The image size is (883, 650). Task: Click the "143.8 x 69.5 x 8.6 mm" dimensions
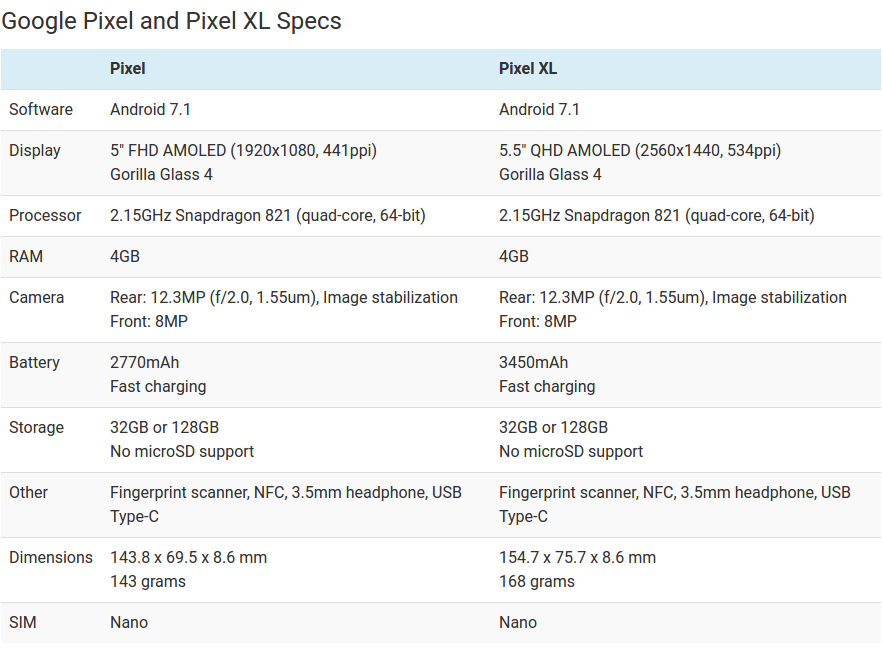point(188,558)
